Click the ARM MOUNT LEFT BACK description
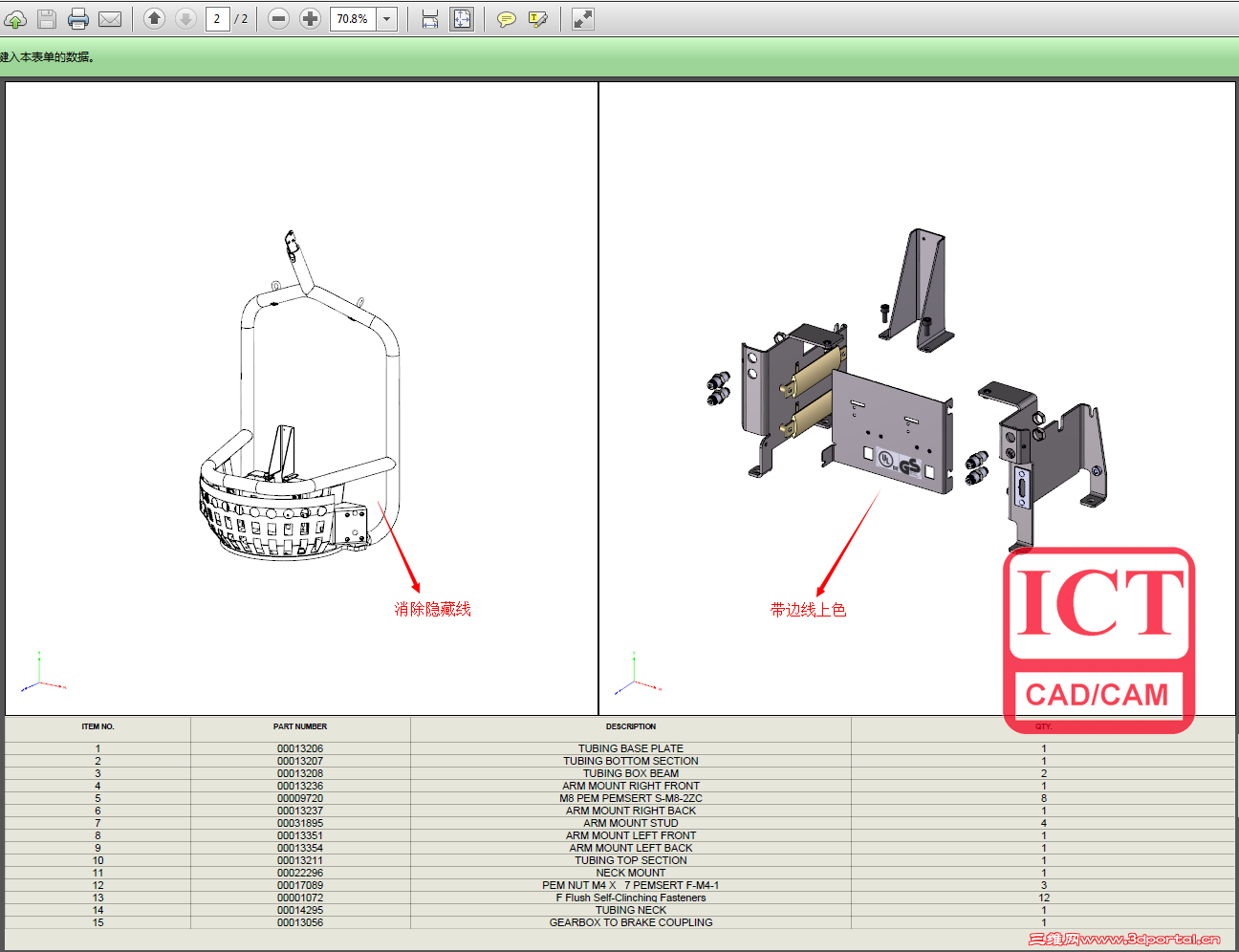1239x952 pixels. click(x=631, y=848)
